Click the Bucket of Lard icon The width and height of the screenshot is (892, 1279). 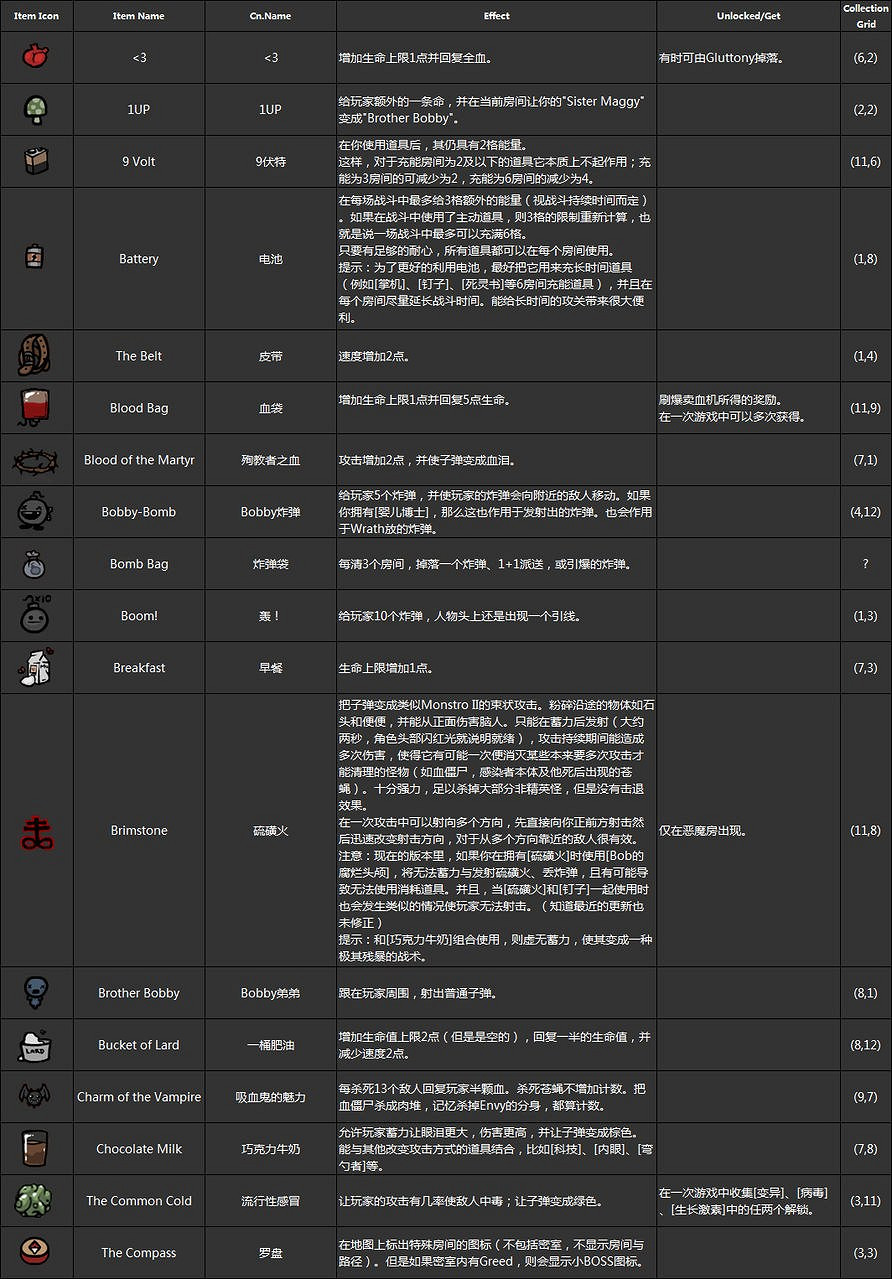click(x=36, y=1045)
